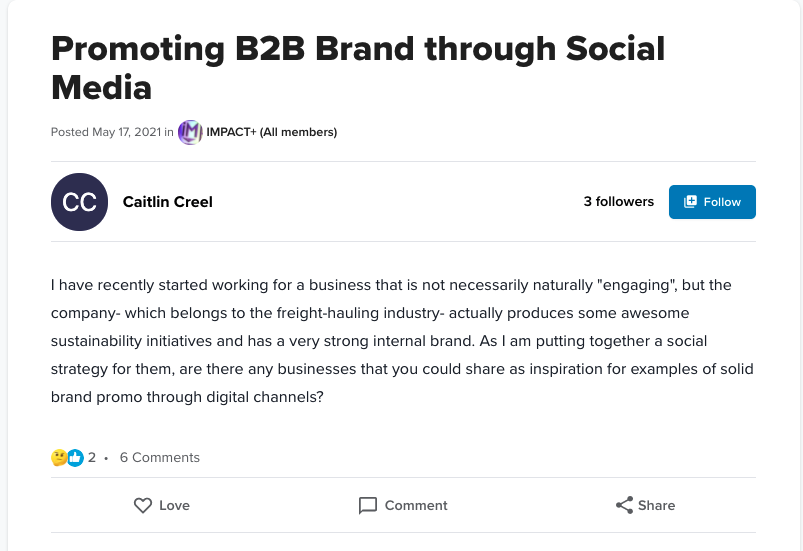Click the Love label text
Viewport: 803px width, 551px height.
tap(174, 506)
